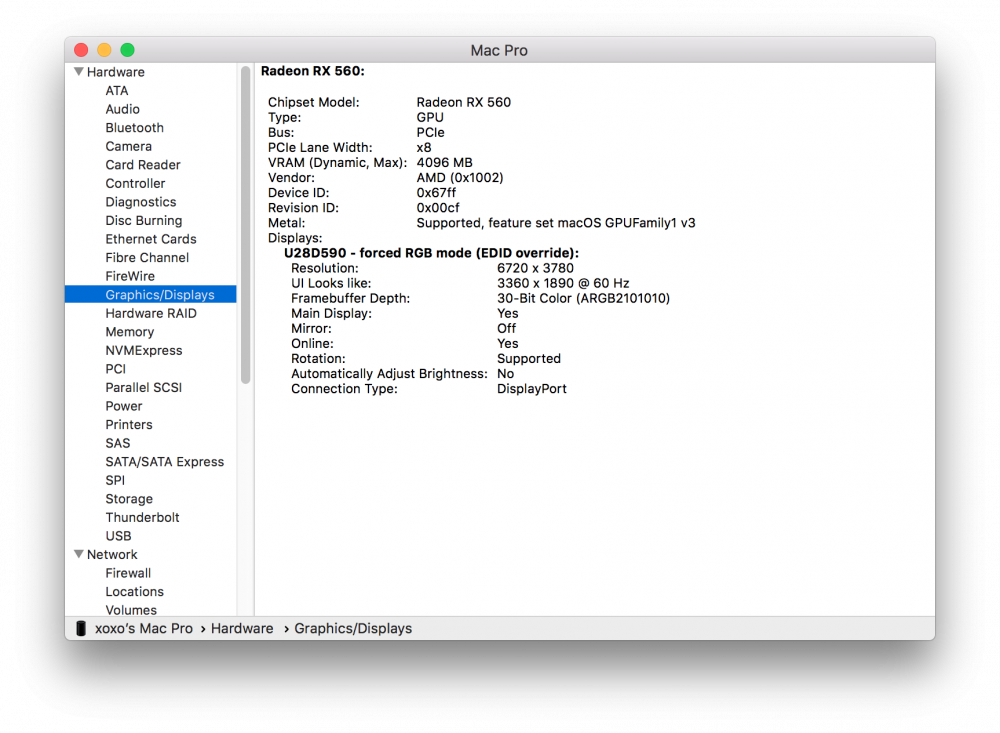Image resolution: width=1000 pixels, height=733 pixels.
Task: Select Firewall under Network
Action: click(x=128, y=573)
